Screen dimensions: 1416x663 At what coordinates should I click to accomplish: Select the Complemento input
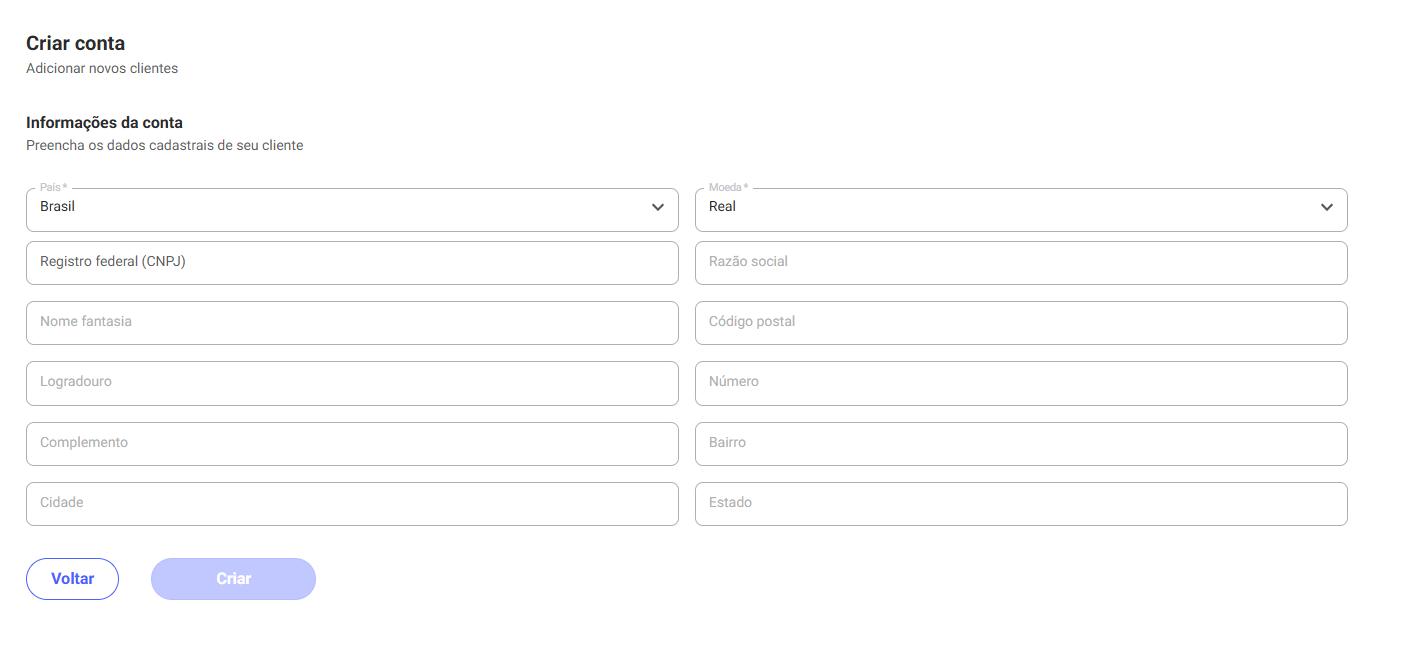click(352, 444)
